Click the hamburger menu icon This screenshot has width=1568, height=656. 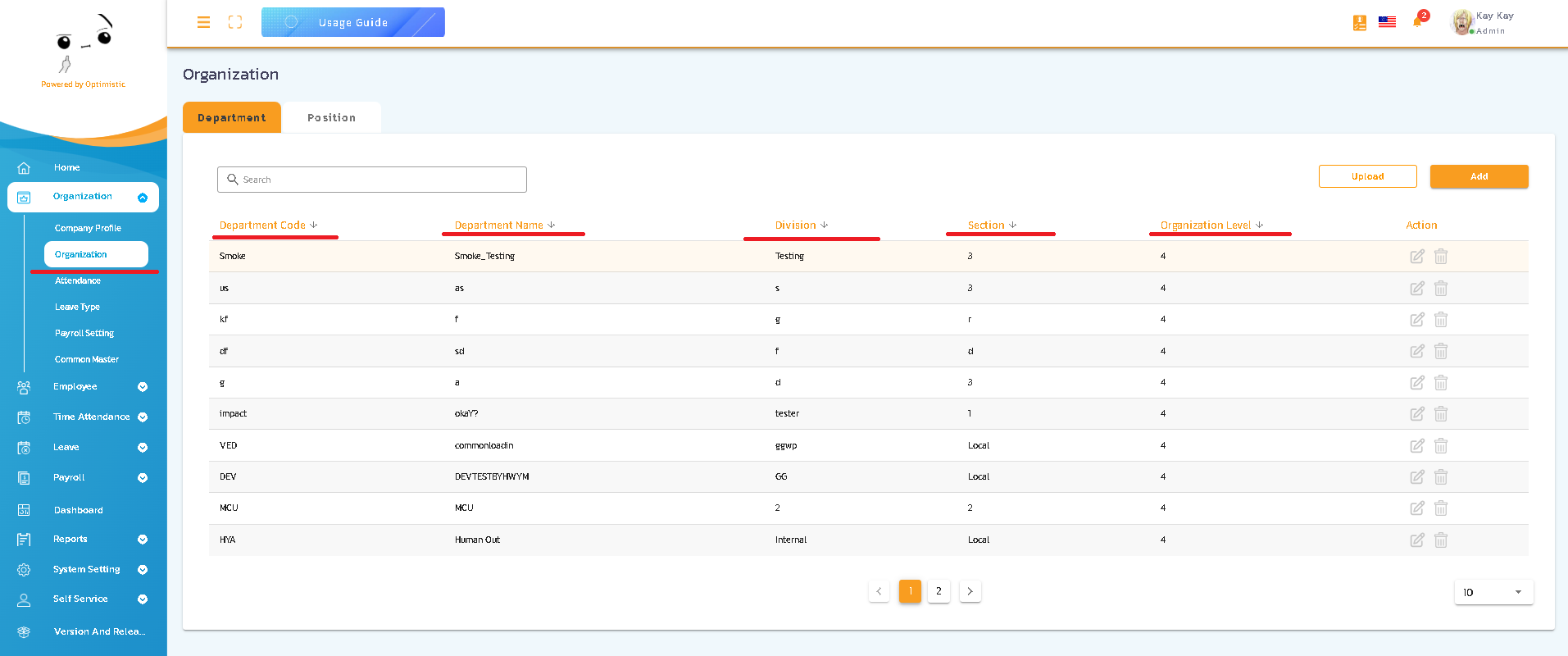click(x=203, y=22)
